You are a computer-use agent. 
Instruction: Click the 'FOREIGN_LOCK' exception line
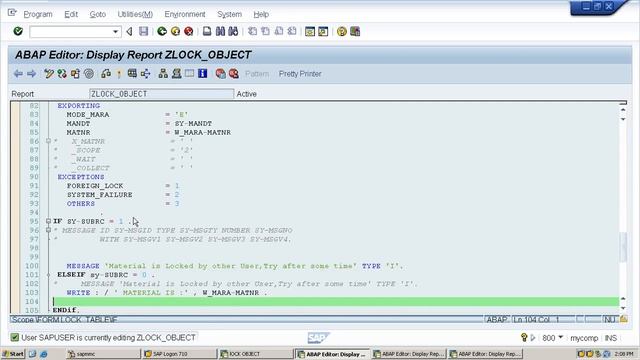[123, 186]
